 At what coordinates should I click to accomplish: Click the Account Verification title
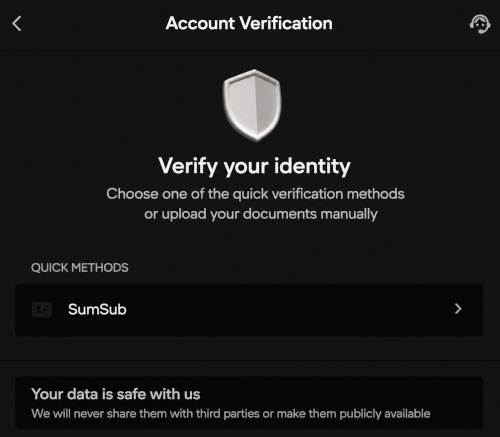[249, 23]
